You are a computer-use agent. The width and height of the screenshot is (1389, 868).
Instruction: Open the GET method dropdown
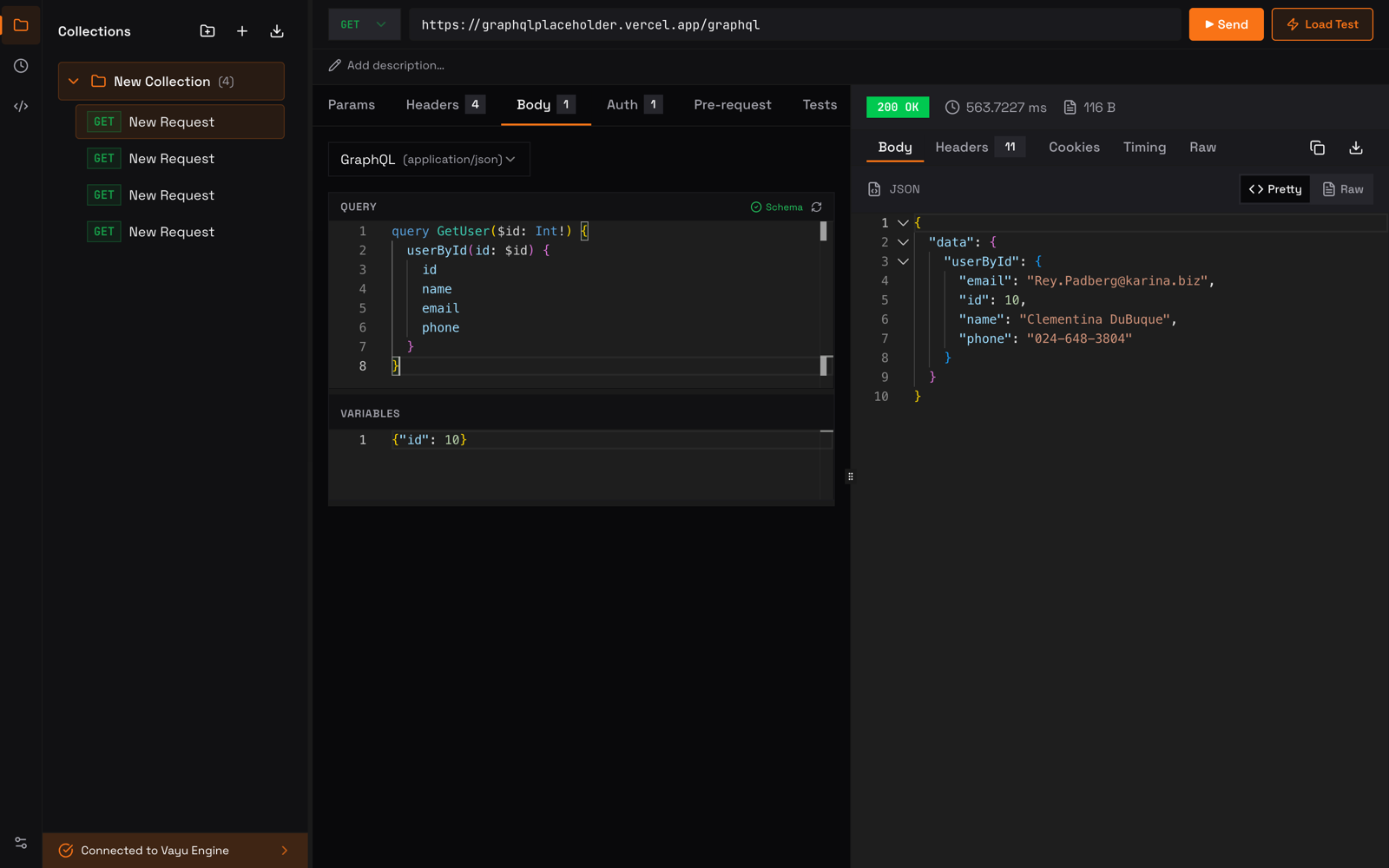click(364, 24)
